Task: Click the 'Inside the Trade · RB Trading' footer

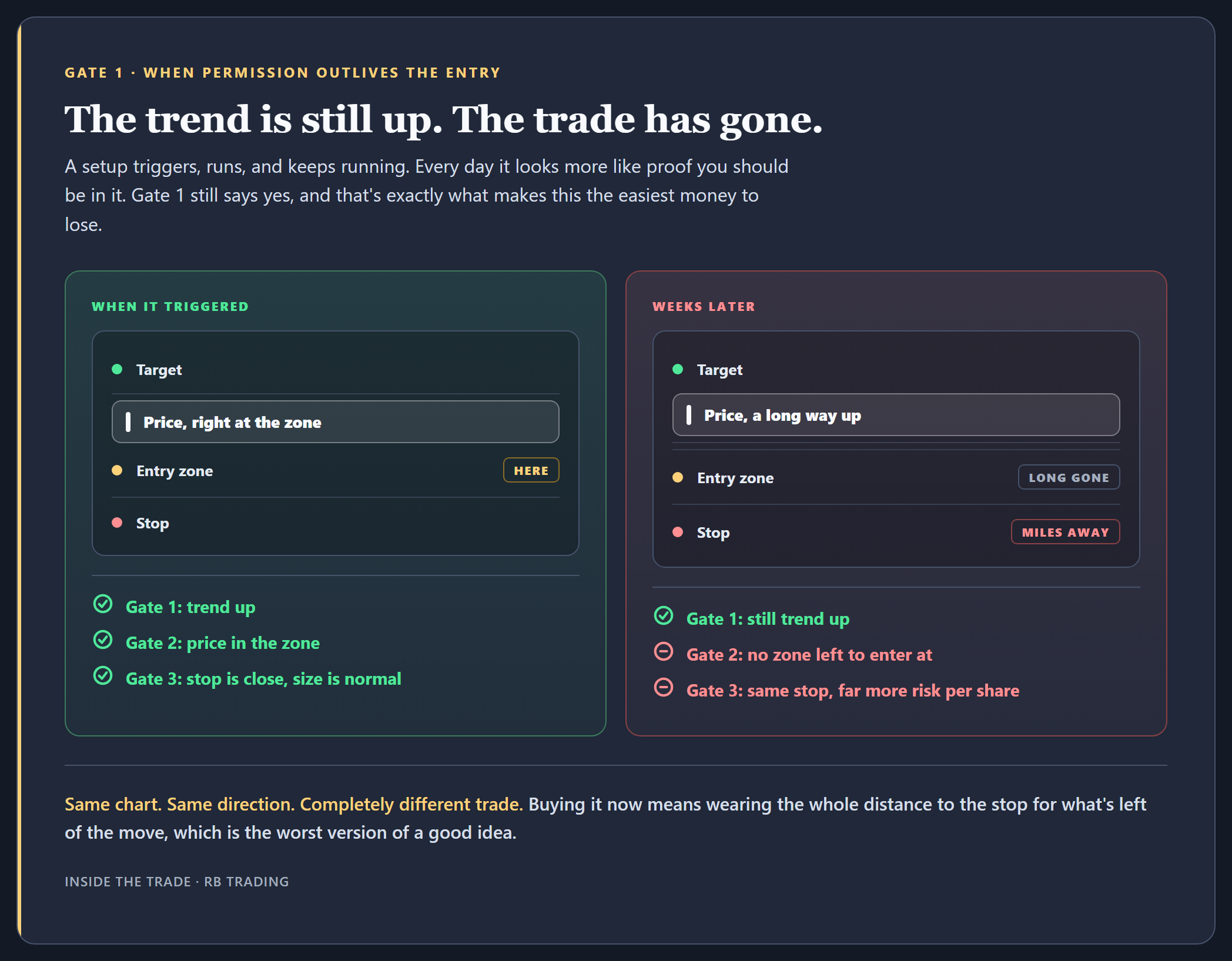Action: (177, 882)
